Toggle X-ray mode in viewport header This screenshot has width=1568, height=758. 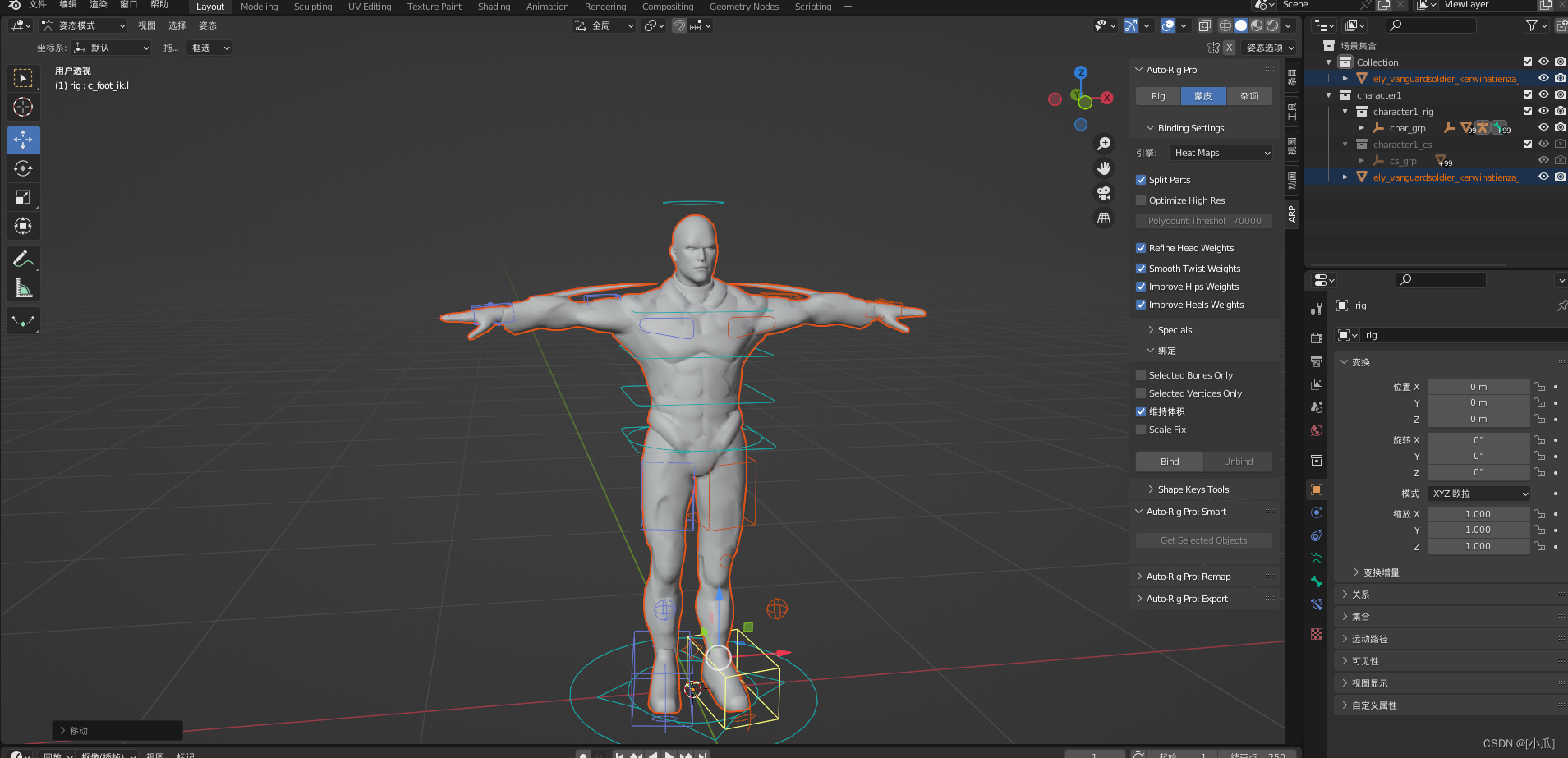[x=1204, y=25]
